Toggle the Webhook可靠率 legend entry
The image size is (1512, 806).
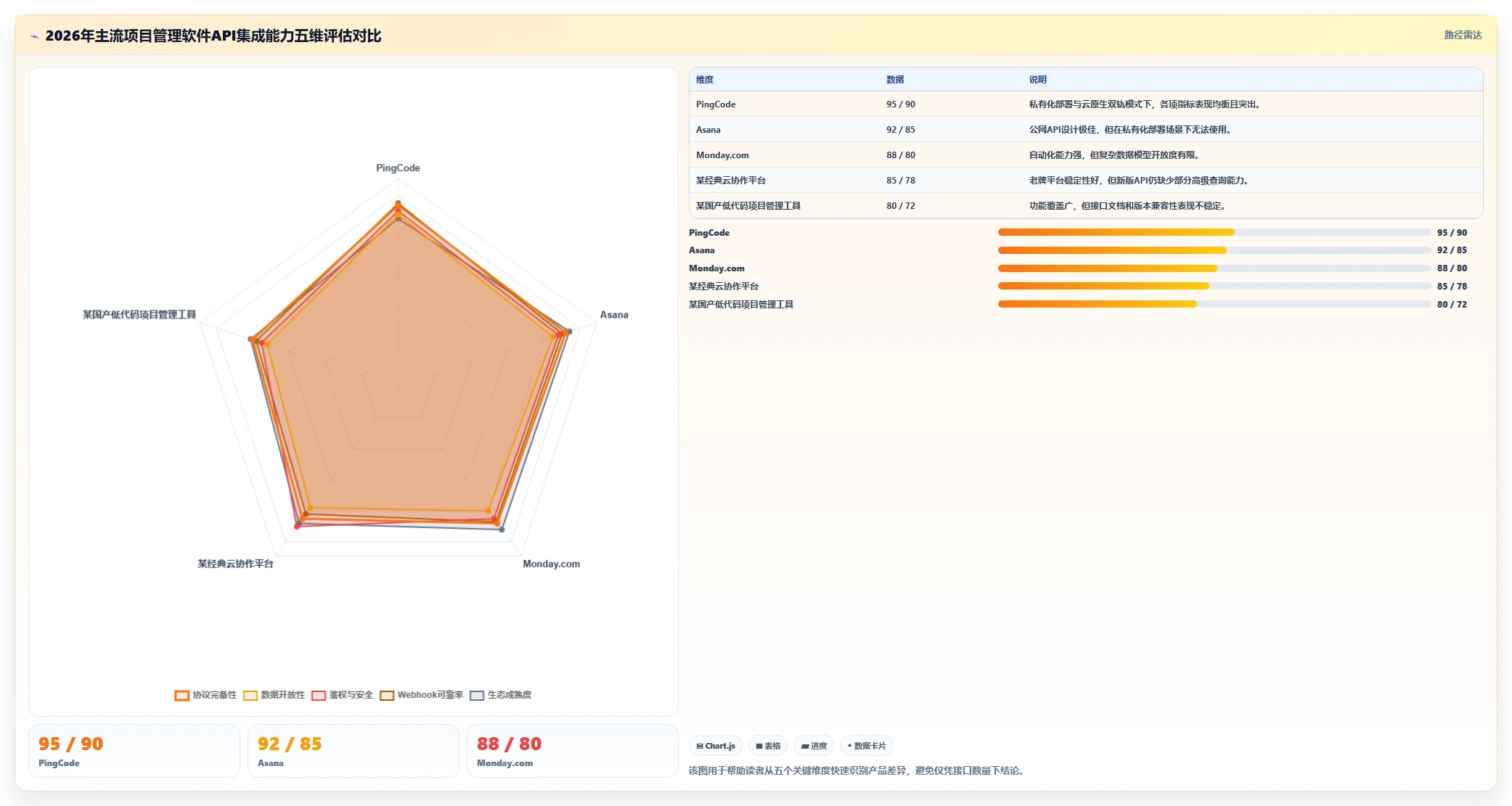coord(421,695)
